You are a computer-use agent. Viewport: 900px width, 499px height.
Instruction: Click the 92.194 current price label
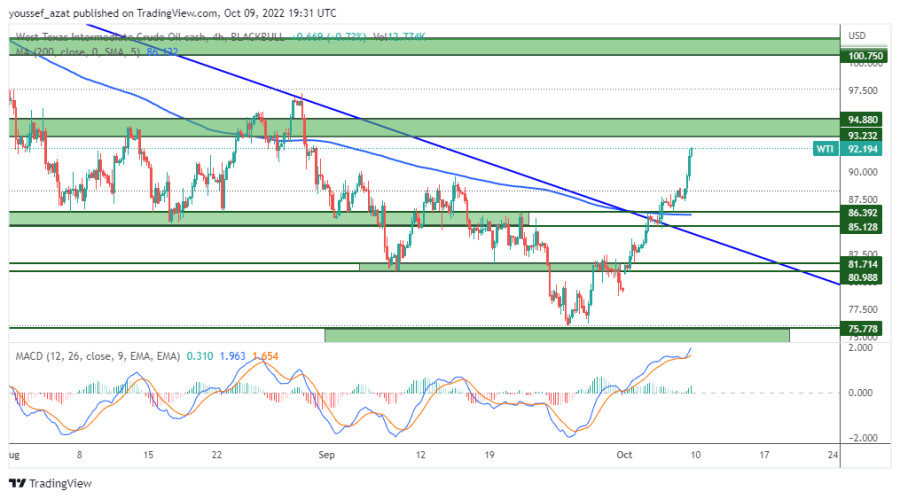click(864, 148)
